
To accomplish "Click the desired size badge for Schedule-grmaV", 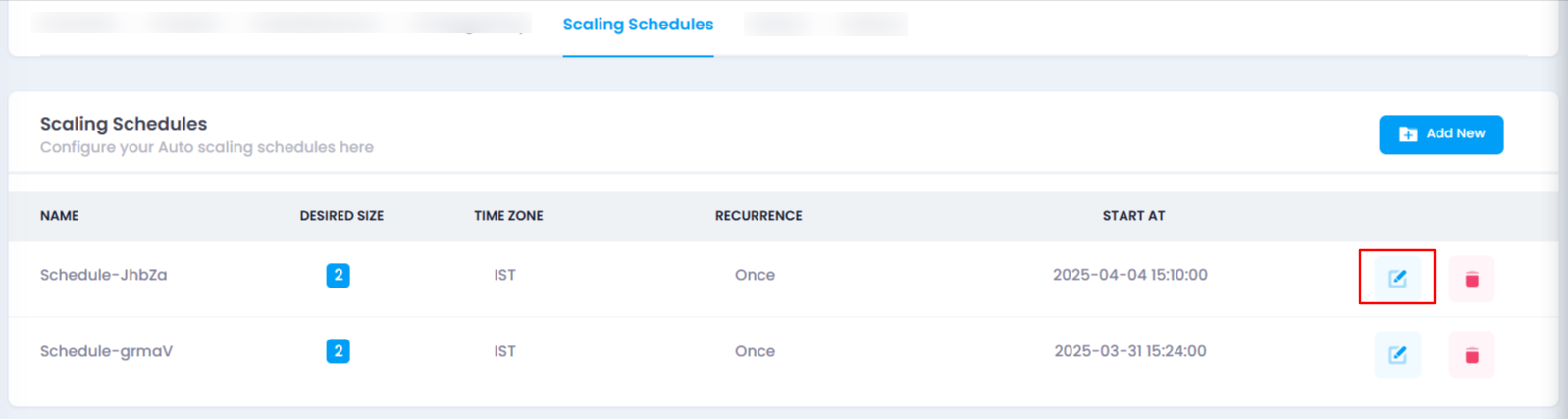I will pos(338,351).
